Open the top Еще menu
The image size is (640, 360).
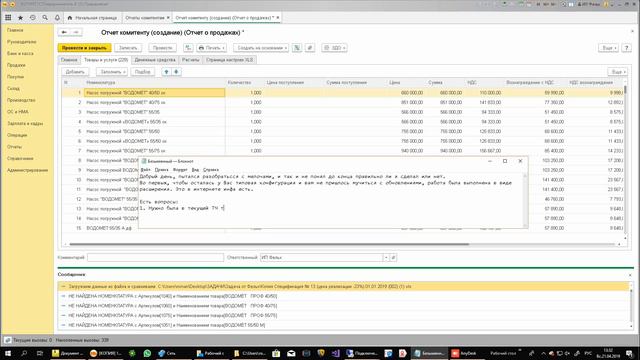tap(608, 48)
